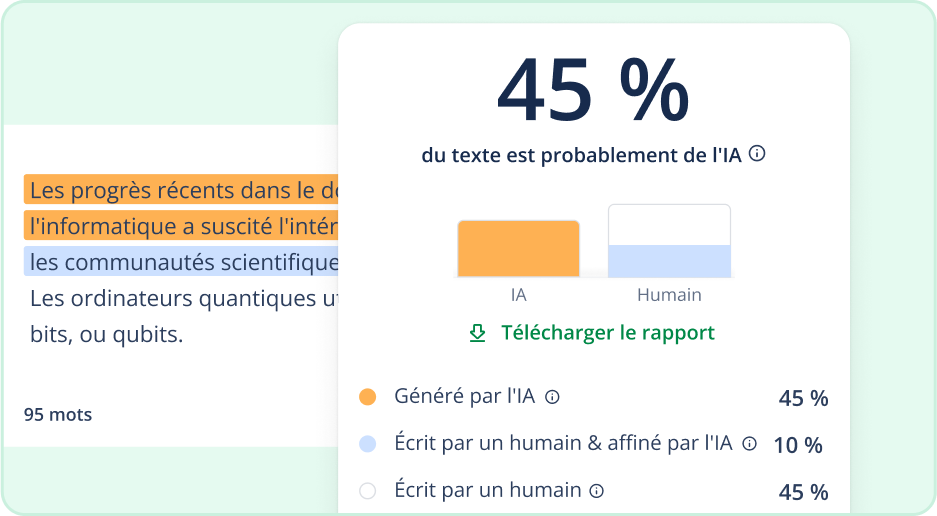
Task: Click the orange IA bar in chart
Action: (518, 248)
